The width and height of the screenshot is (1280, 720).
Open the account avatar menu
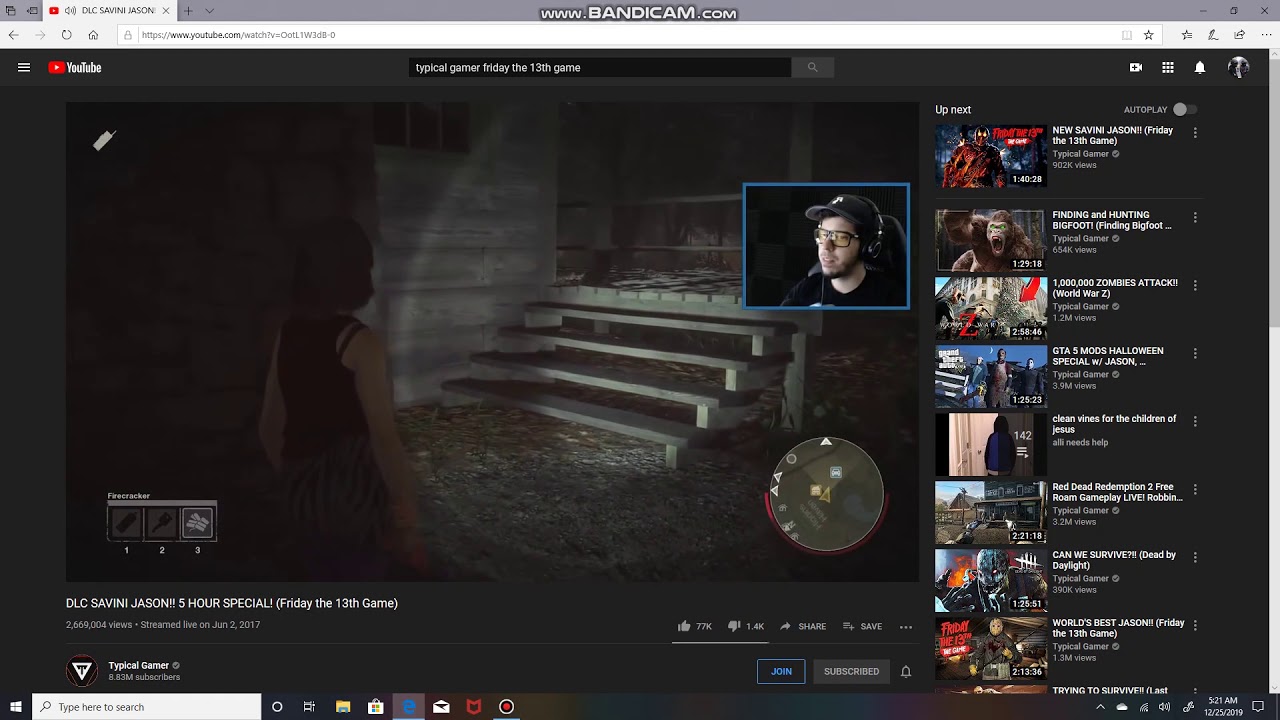pyautogui.click(x=1238, y=67)
